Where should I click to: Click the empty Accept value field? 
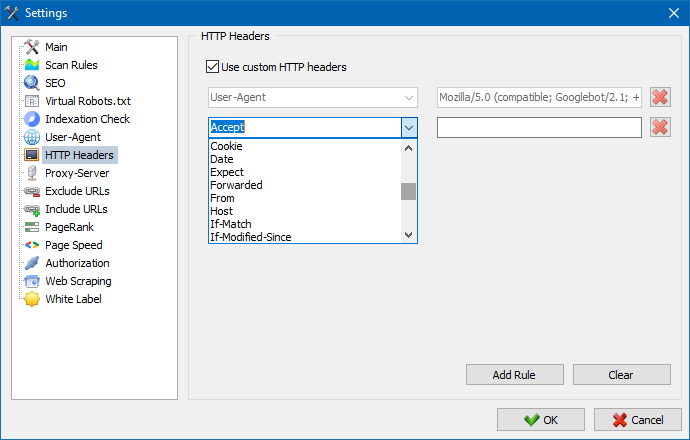tap(539, 128)
